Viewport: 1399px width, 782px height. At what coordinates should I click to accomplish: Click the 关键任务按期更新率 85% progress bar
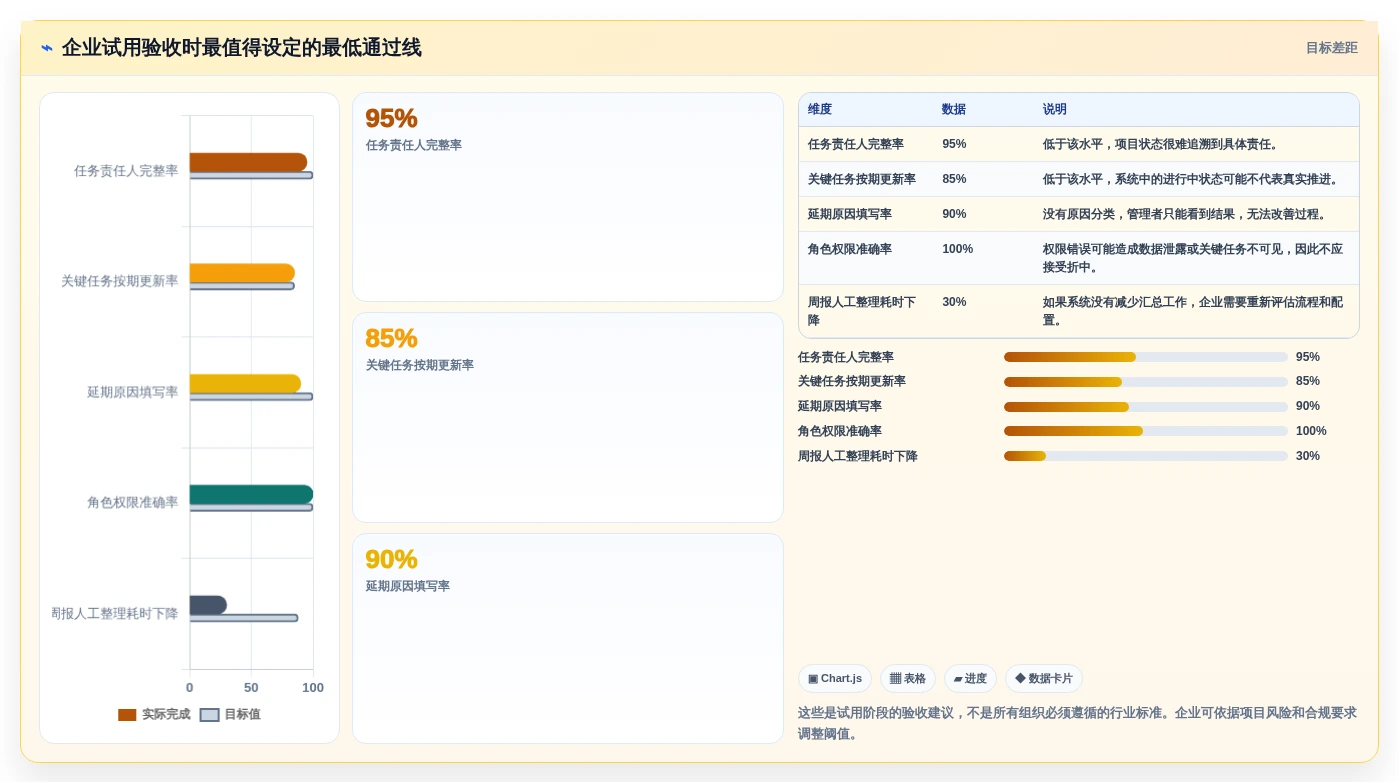[1146, 382]
